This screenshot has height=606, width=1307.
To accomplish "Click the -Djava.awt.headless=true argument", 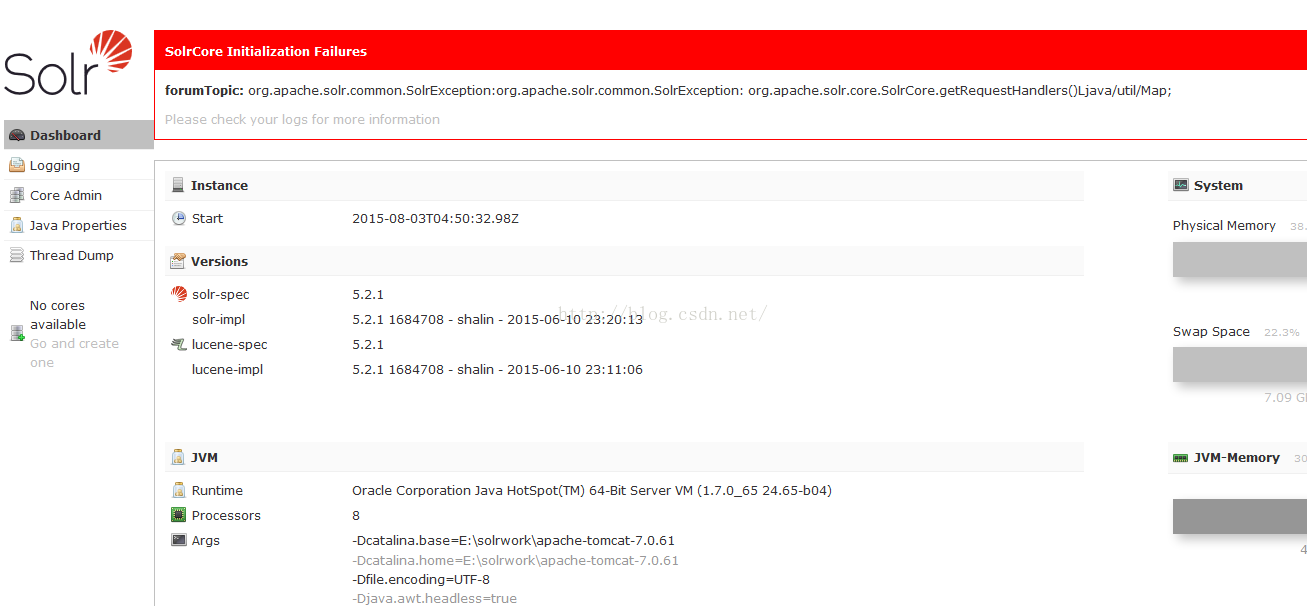I will [x=434, y=598].
